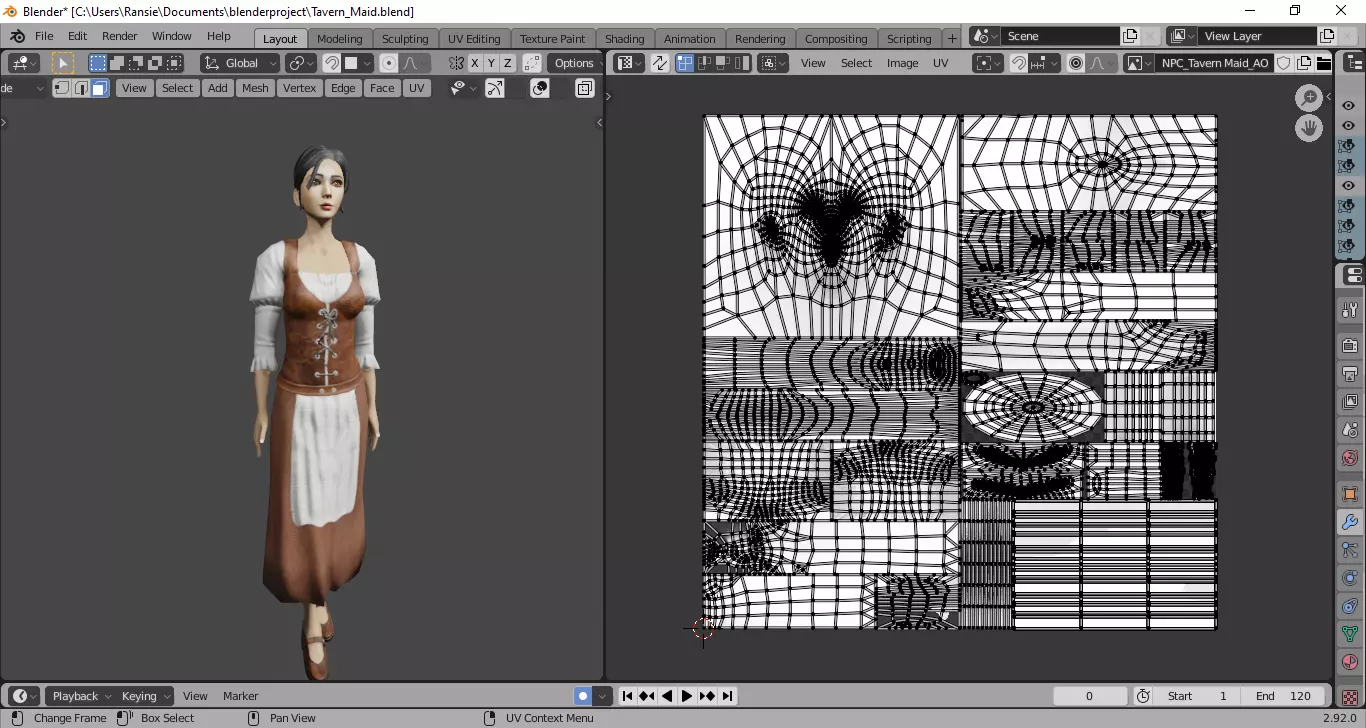Switch to face select mode
The image size is (1366, 728).
click(99, 88)
